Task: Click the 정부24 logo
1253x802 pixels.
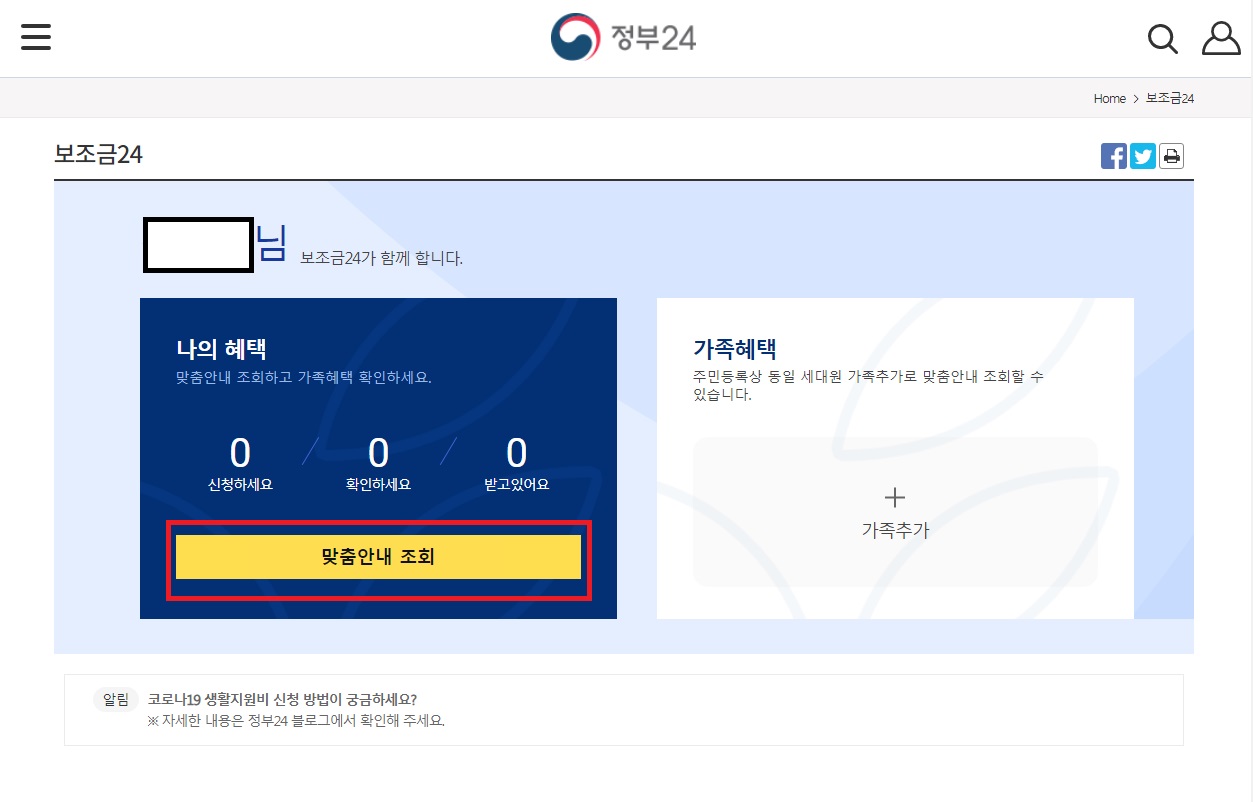Action: coord(623,38)
